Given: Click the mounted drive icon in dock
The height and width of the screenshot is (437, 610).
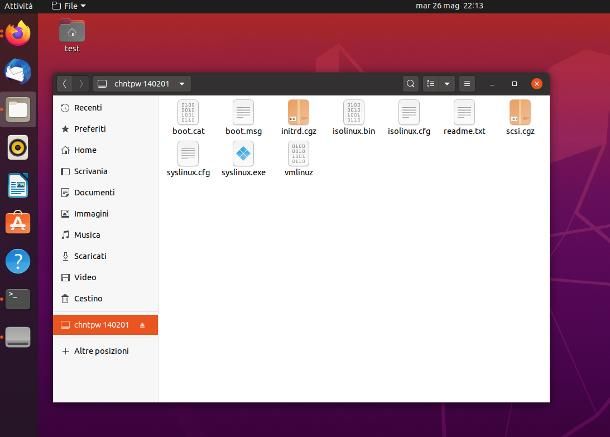Looking at the screenshot, I should coord(18,337).
